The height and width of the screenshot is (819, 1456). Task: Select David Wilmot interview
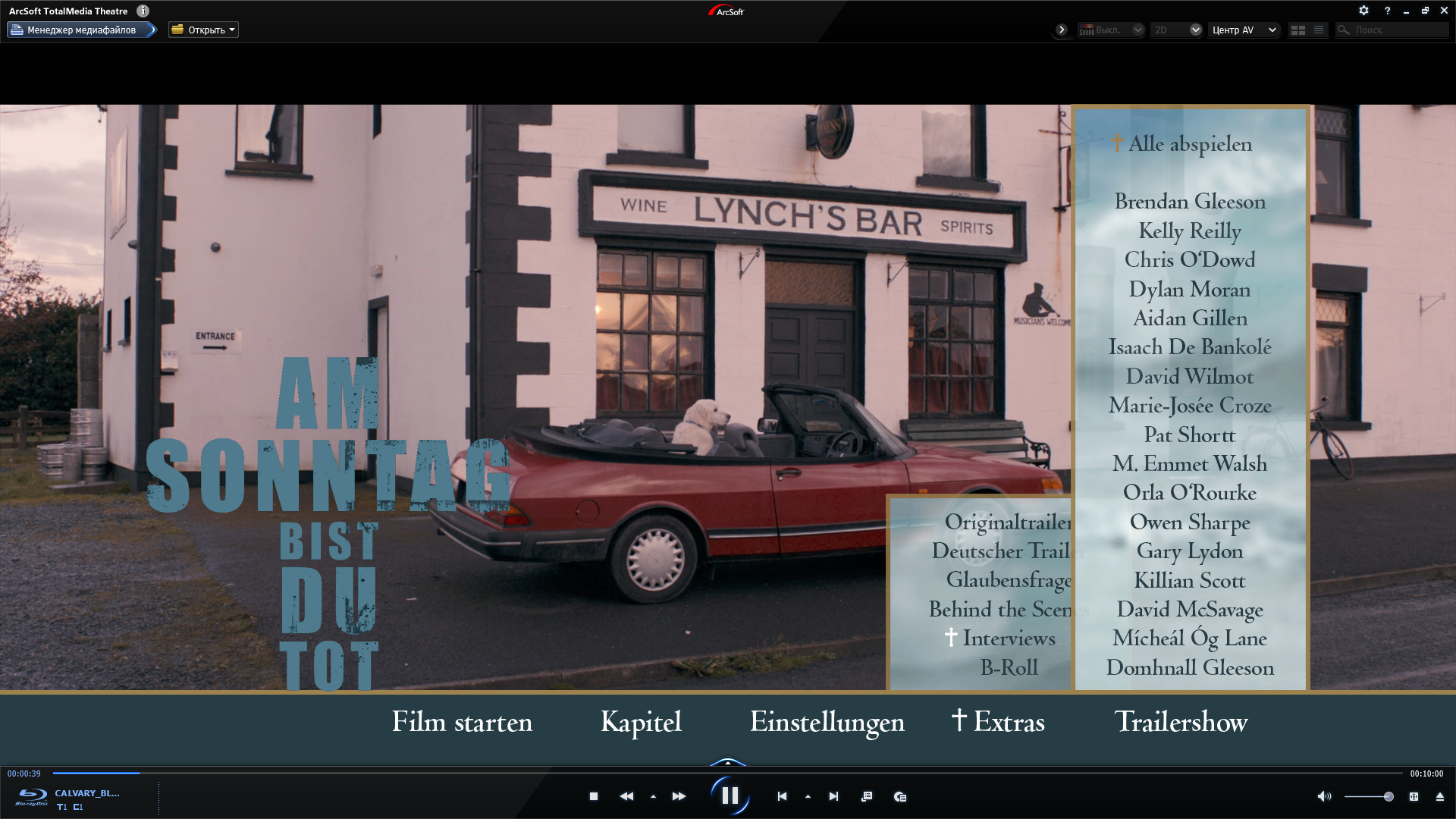point(1190,376)
